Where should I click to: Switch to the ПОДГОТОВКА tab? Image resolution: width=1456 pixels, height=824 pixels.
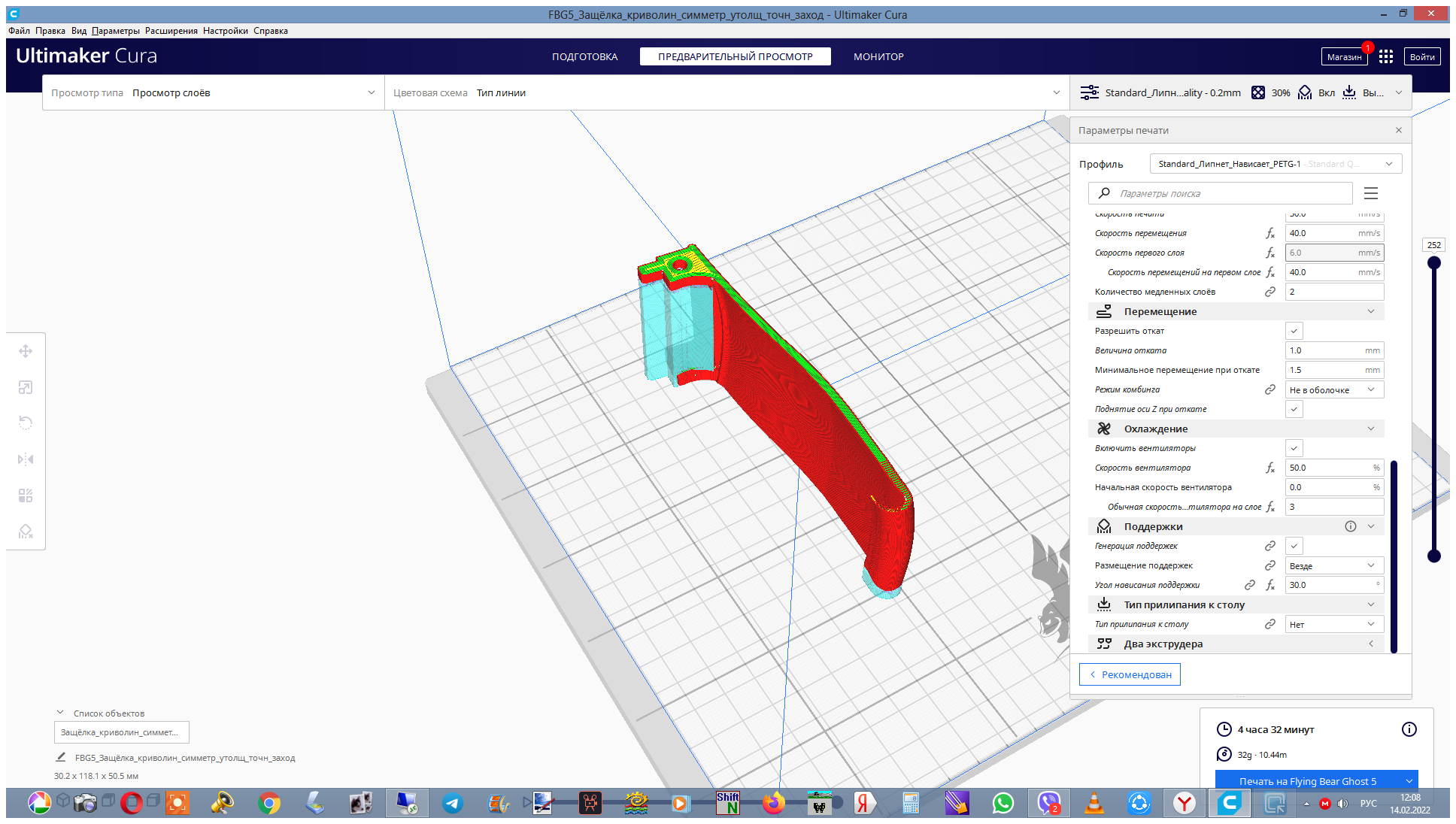coord(584,56)
